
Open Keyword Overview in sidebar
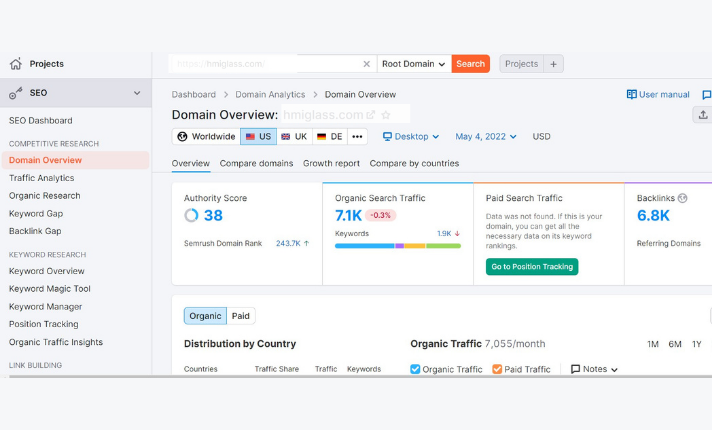coord(46,271)
